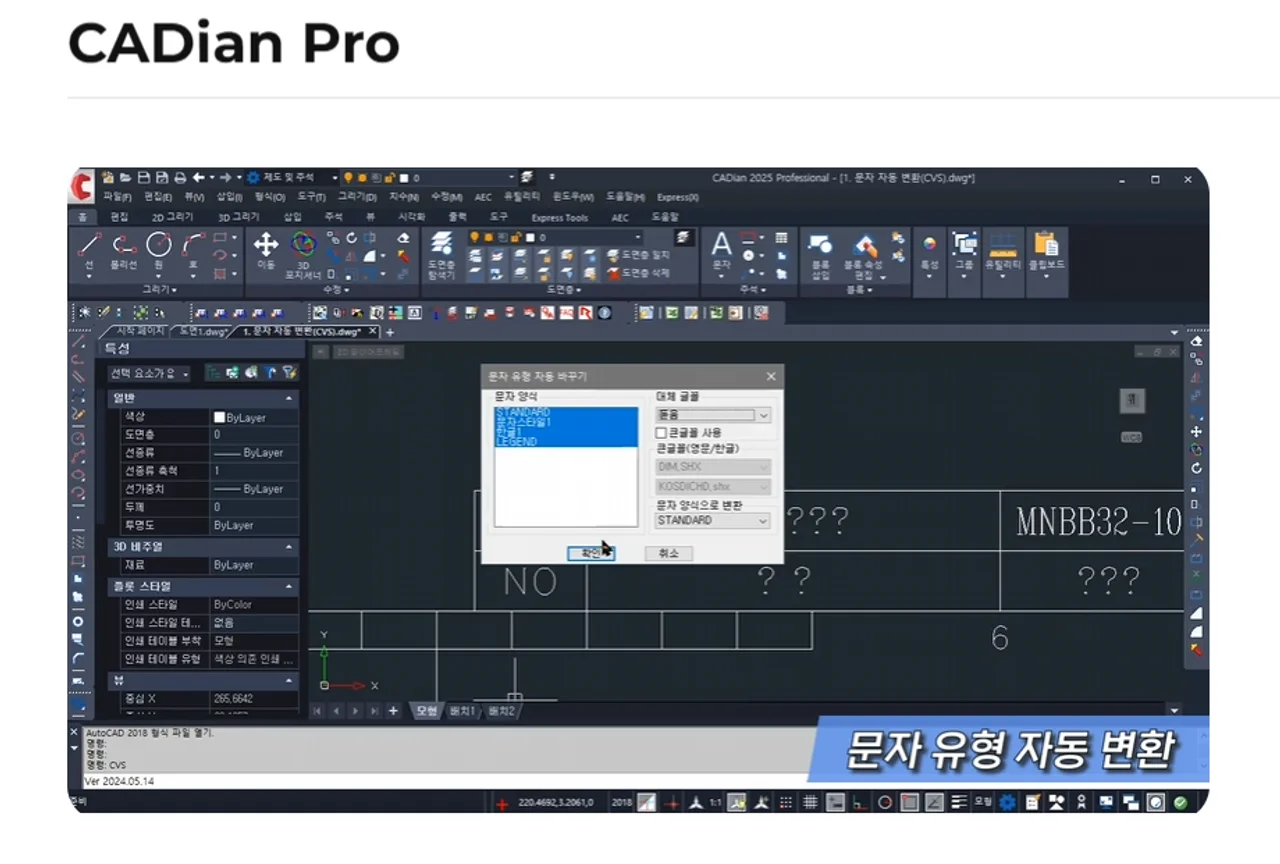This screenshot has width=1280, height=864.
Task: Open the 파일(F) menu
Action: point(118,197)
